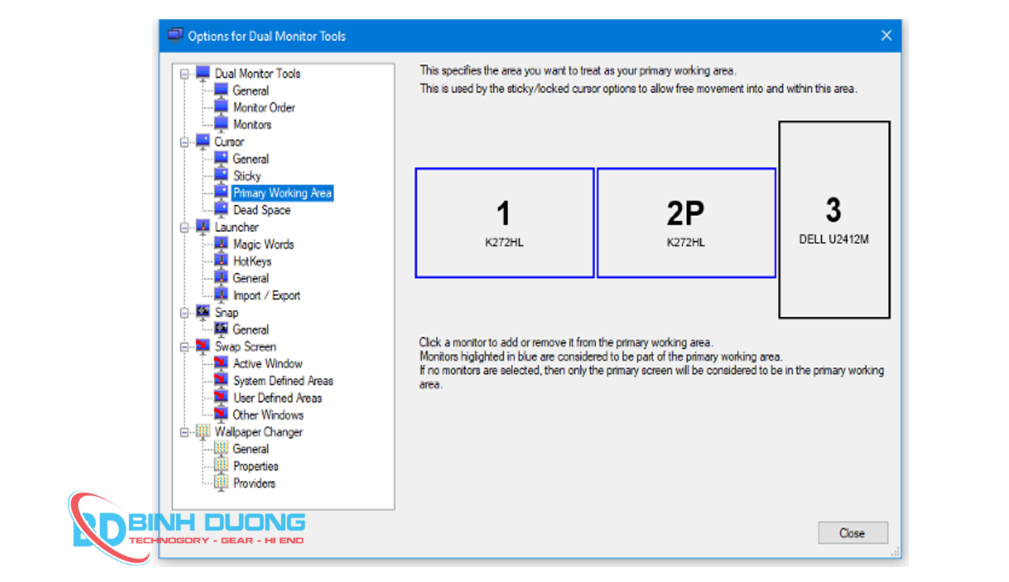Collapse the Cursor tree node
The image size is (1009, 582).
pos(185,142)
